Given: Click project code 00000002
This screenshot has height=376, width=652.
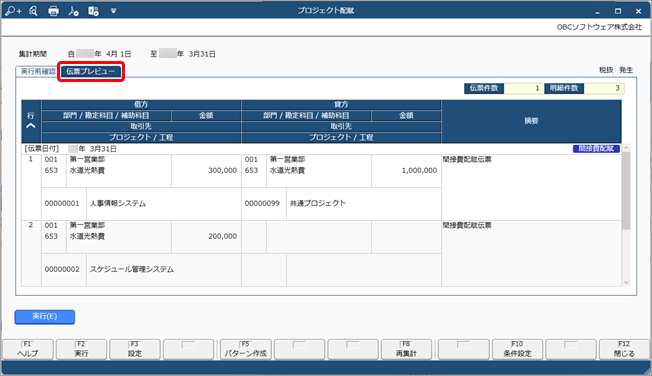Looking at the screenshot, I should pos(62,270).
